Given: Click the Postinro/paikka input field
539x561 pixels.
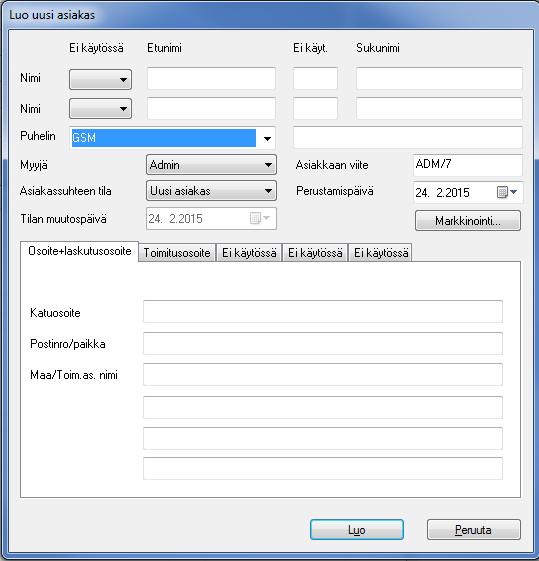Looking at the screenshot, I should pos(323,343).
